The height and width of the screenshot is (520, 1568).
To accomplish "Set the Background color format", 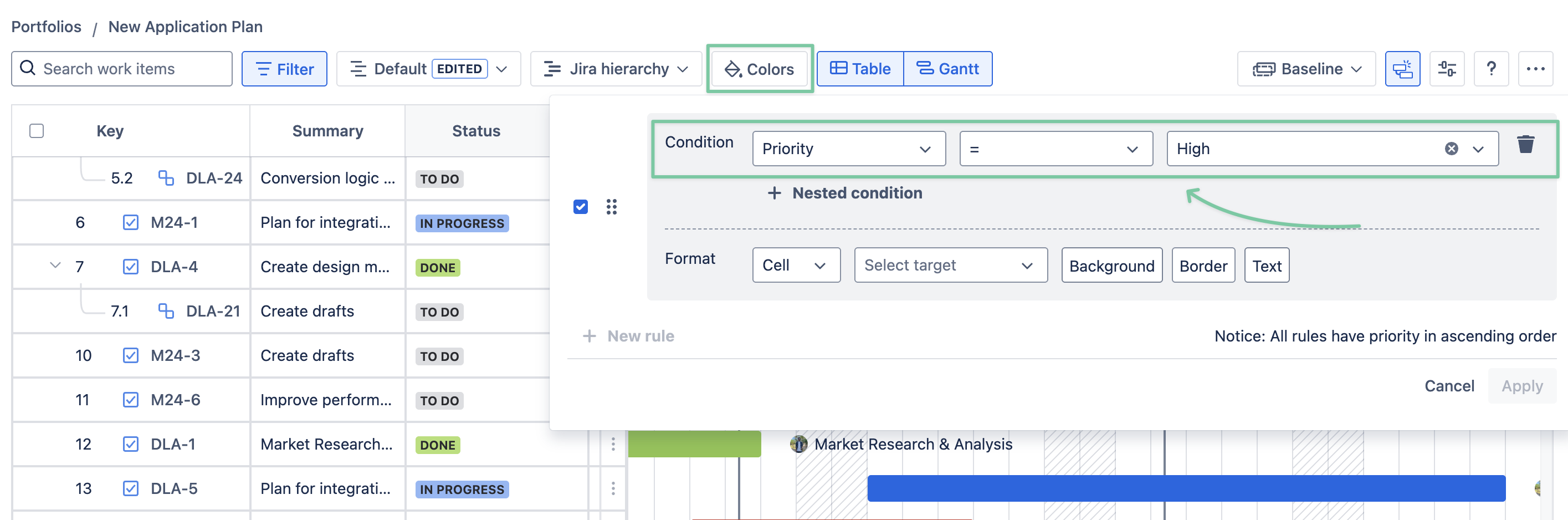I will point(1111,266).
